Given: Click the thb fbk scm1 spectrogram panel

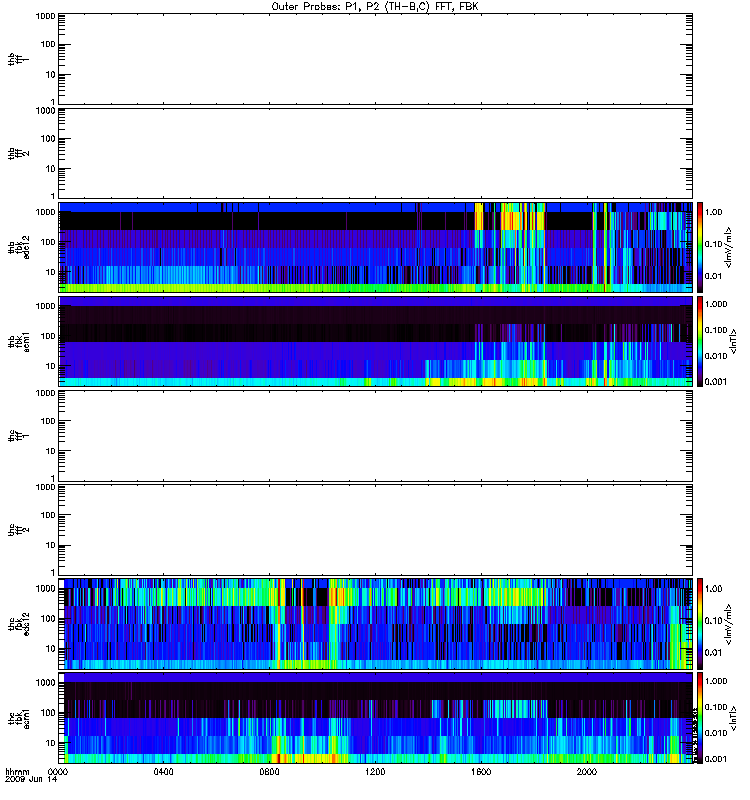Looking at the screenshot, I should pyautogui.click(x=375, y=341).
